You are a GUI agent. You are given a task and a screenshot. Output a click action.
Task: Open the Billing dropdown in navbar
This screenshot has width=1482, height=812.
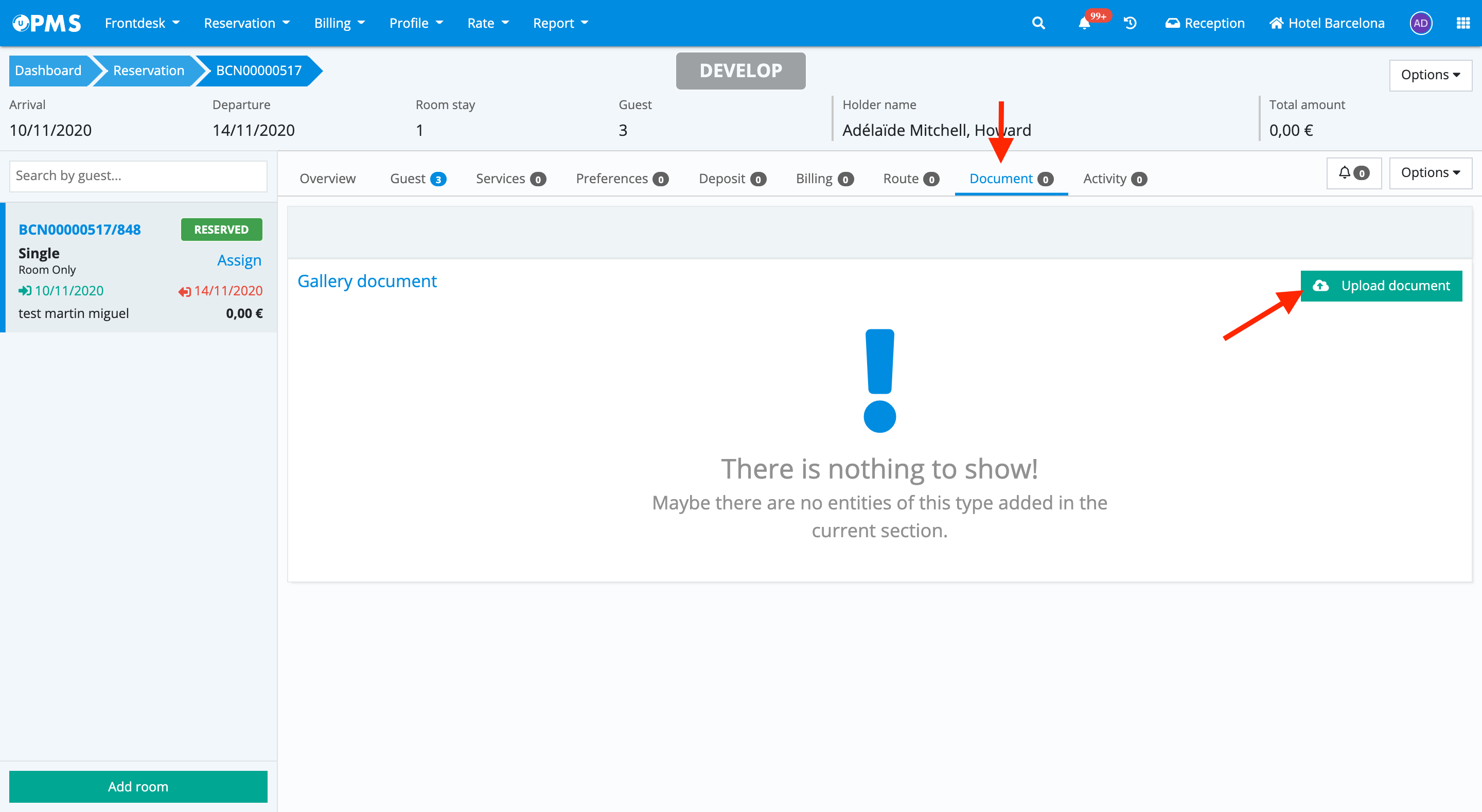[340, 23]
